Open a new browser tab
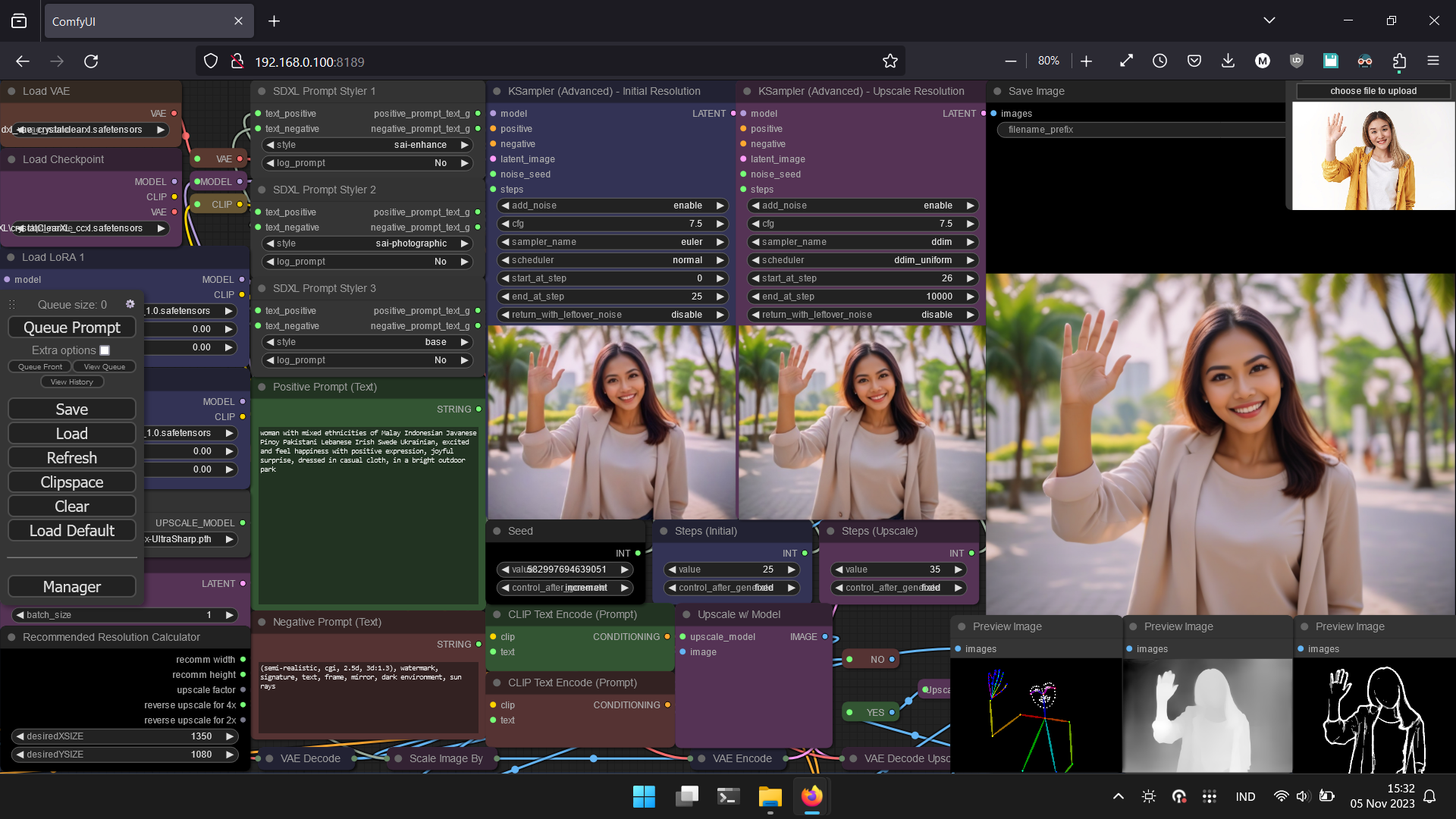Image resolution: width=1456 pixels, height=819 pixels. click(274, 21)
